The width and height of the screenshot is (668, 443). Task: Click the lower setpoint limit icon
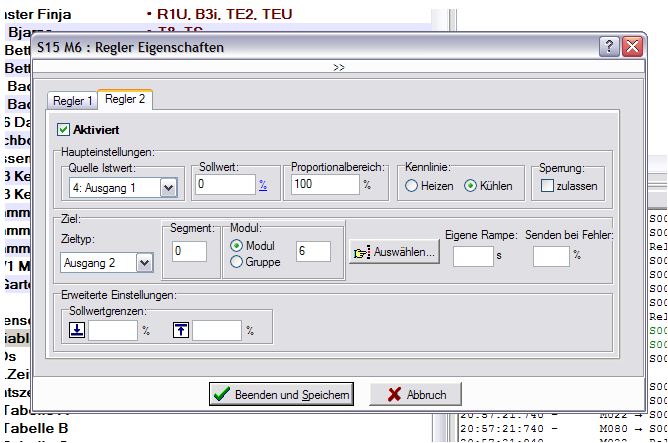click(x=76, y=330)
